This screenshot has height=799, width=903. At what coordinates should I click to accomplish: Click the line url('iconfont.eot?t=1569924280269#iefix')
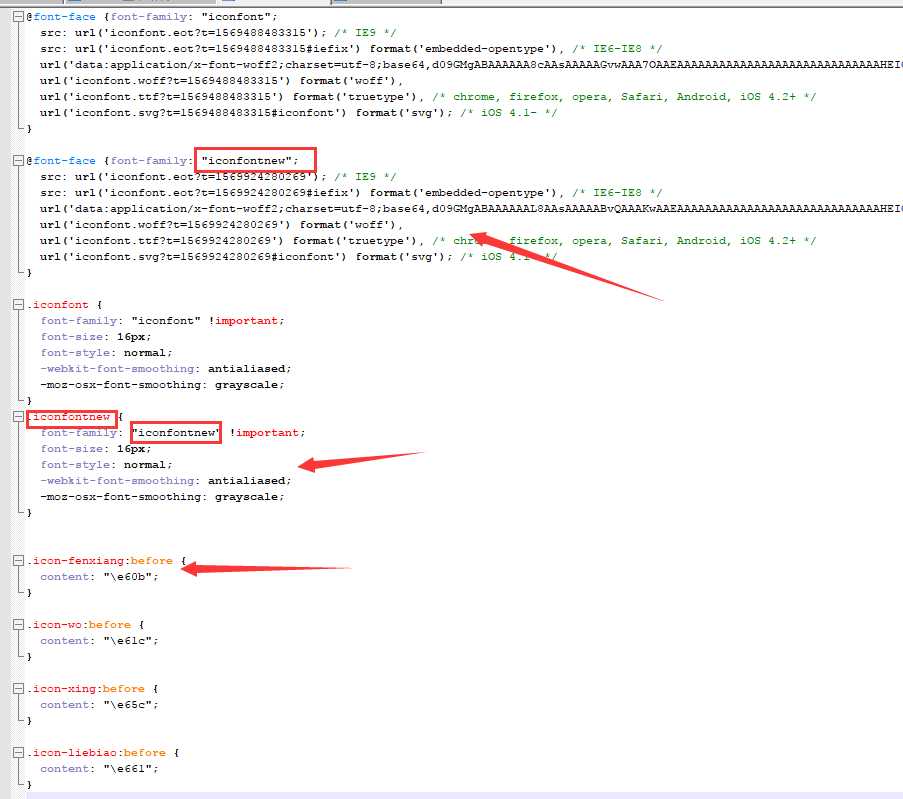(x=351, y=193)
